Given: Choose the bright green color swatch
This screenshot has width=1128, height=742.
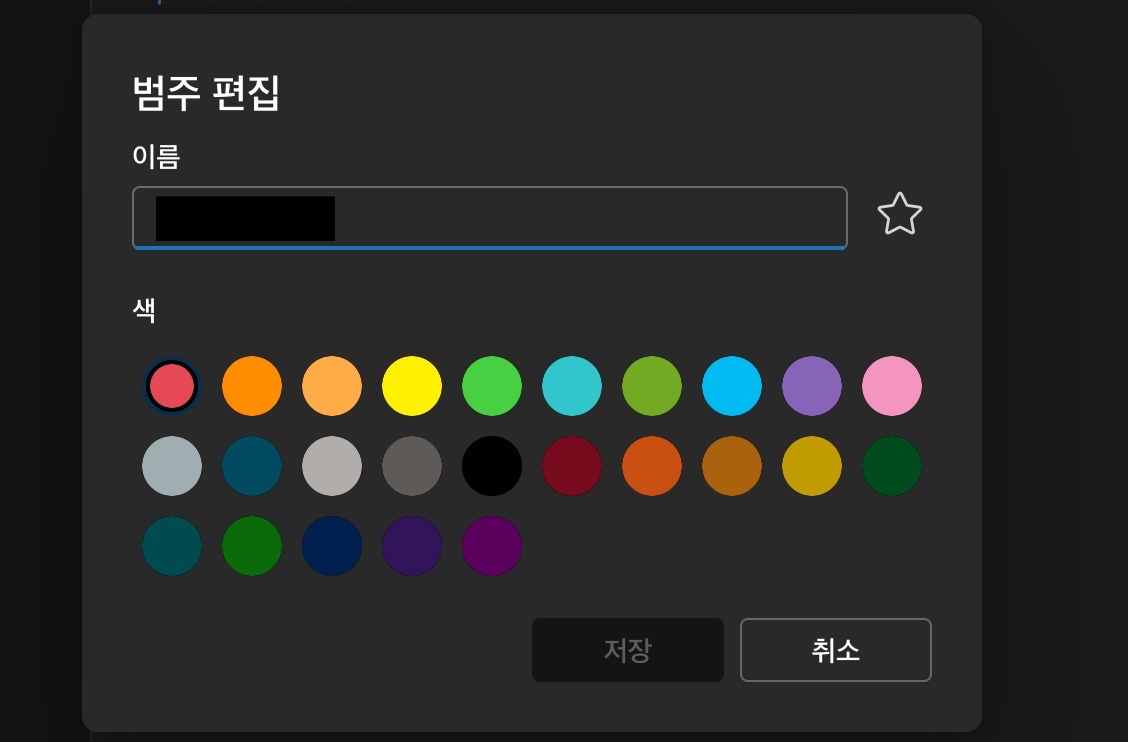Looking at the screenshot, I should click(x=491, y=385).
